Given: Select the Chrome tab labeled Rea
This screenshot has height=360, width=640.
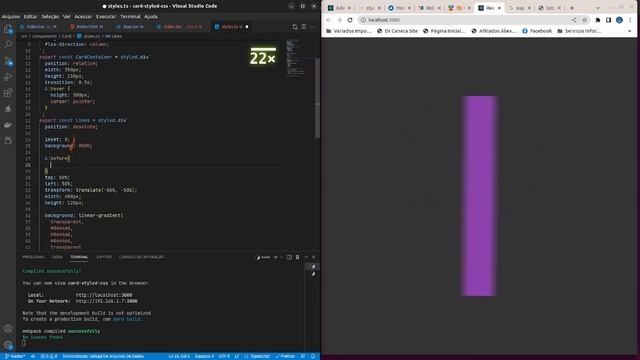Looking at the screenshot, I should coord(489,8).
